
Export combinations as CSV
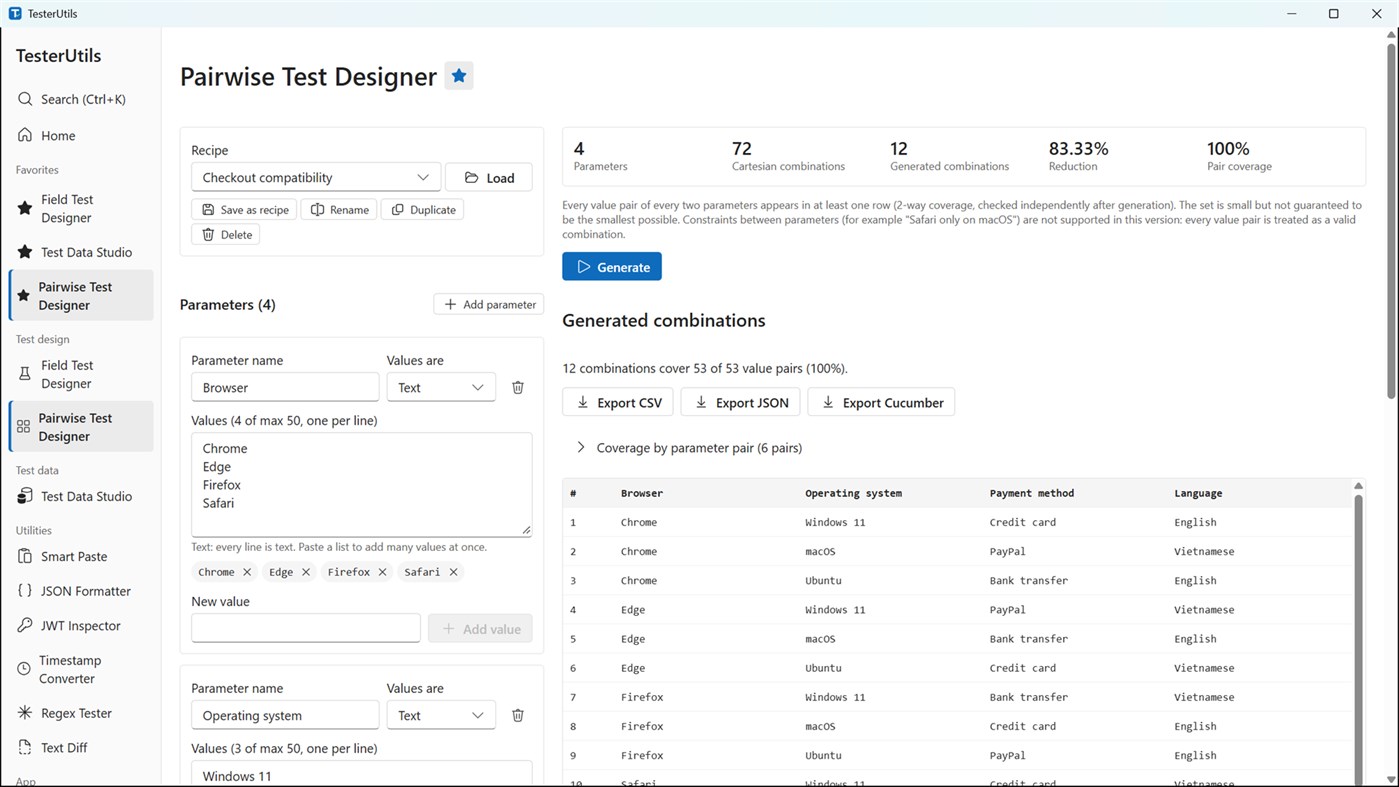click(618, 402)
